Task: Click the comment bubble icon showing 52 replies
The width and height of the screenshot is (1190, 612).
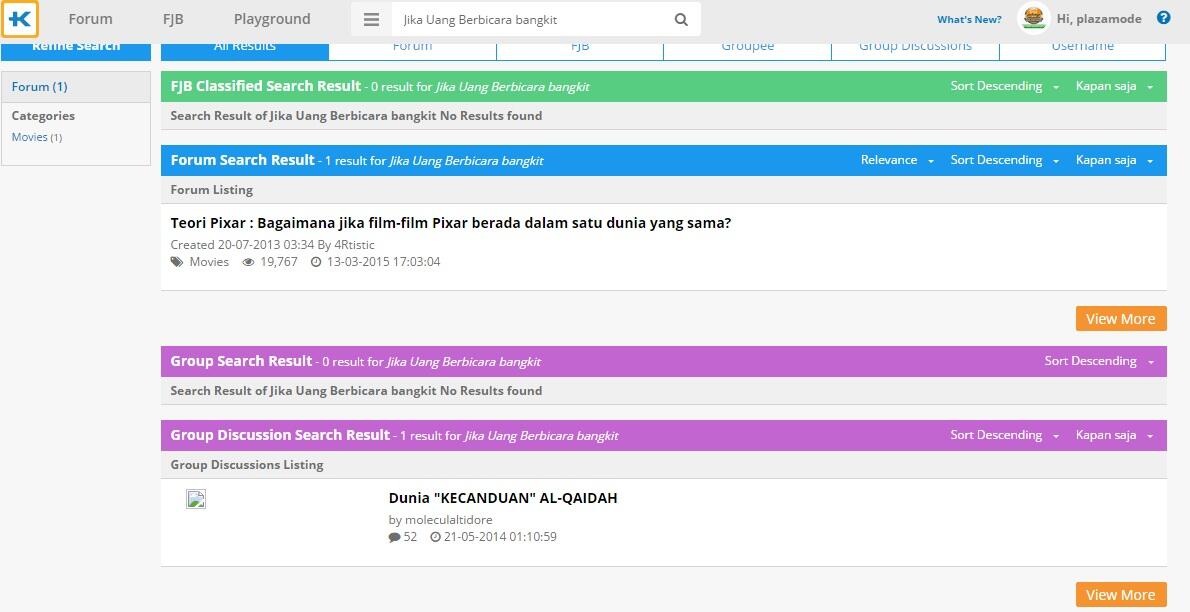Action: [395, 536]
